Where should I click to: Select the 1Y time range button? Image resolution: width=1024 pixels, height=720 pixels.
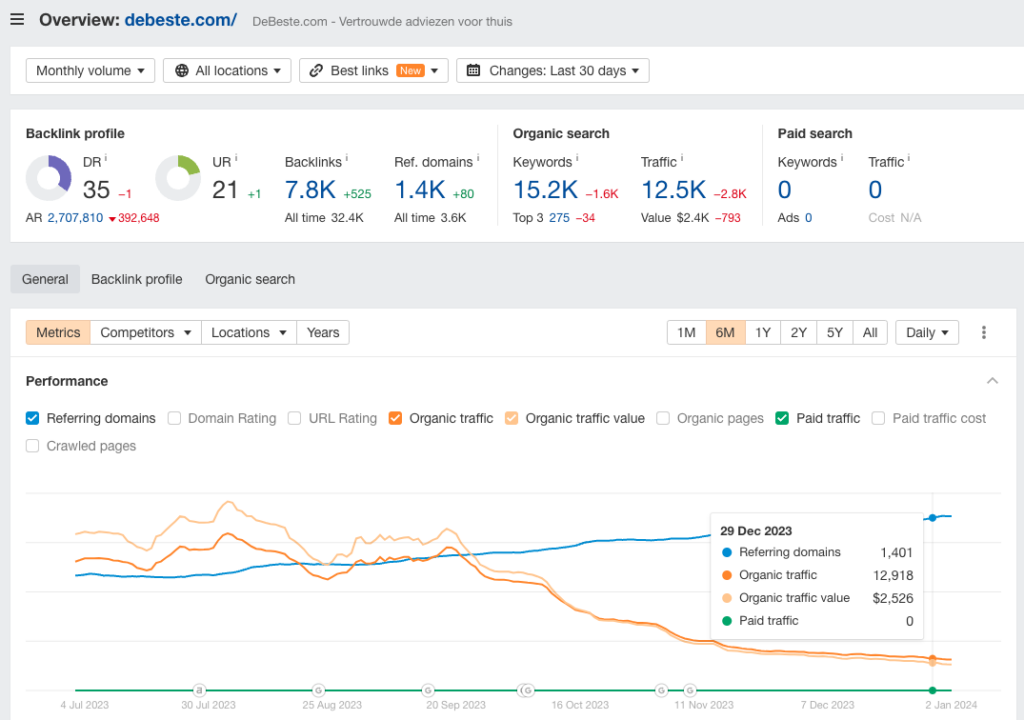coord(762,333)
